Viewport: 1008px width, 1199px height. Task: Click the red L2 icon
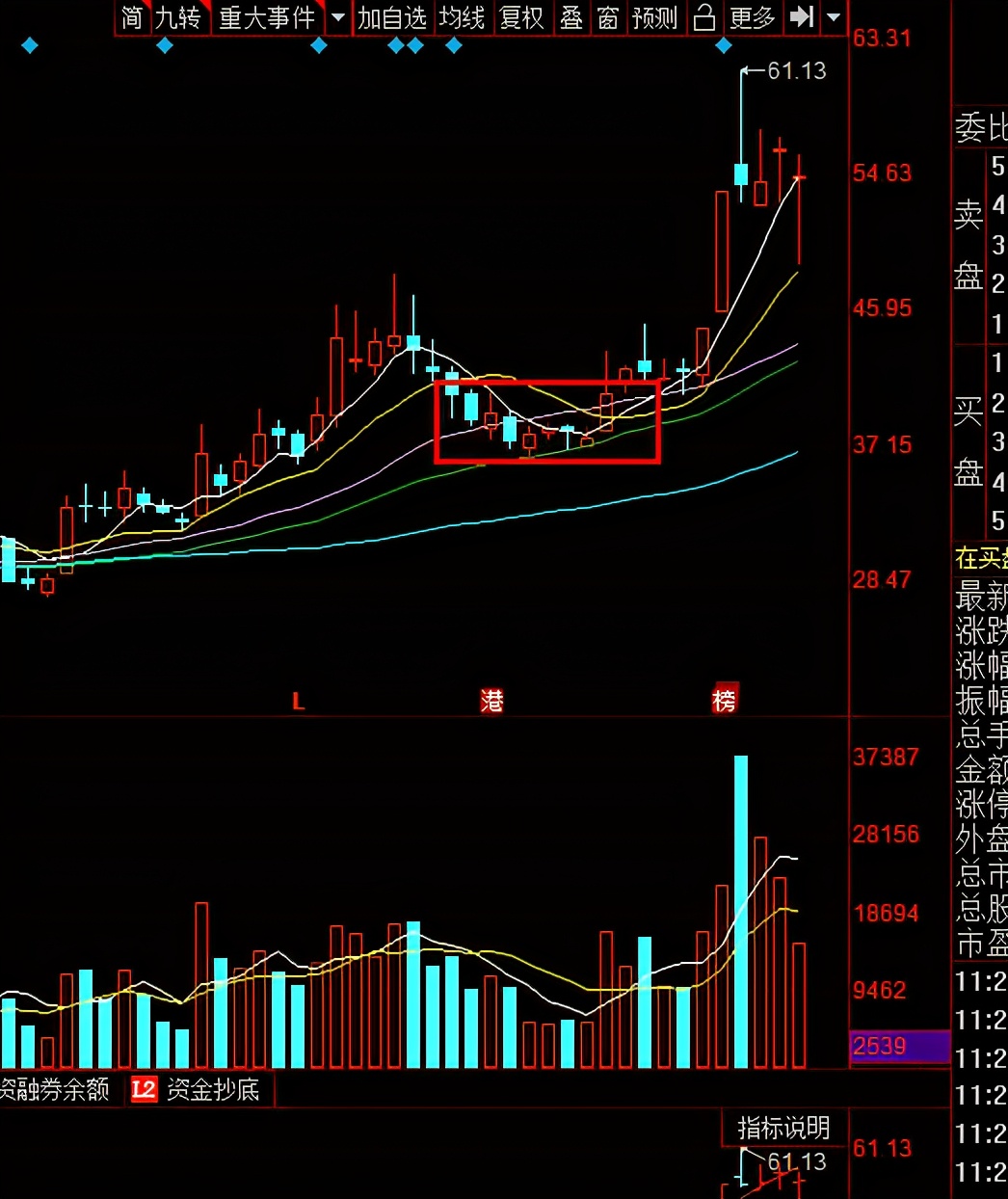(144, 1089)
